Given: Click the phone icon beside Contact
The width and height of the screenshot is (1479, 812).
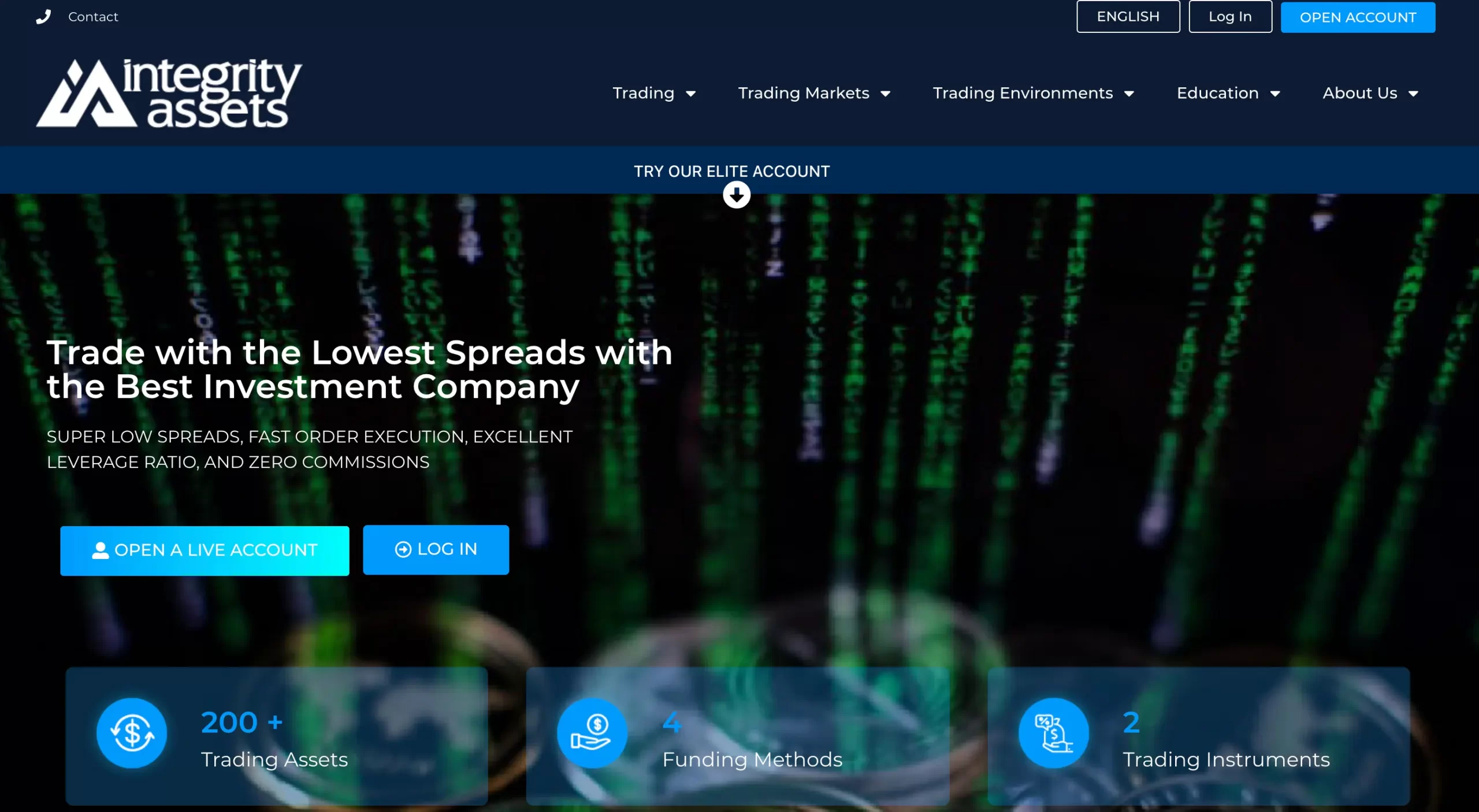Looking at the screenshot, I should (43, 17).
